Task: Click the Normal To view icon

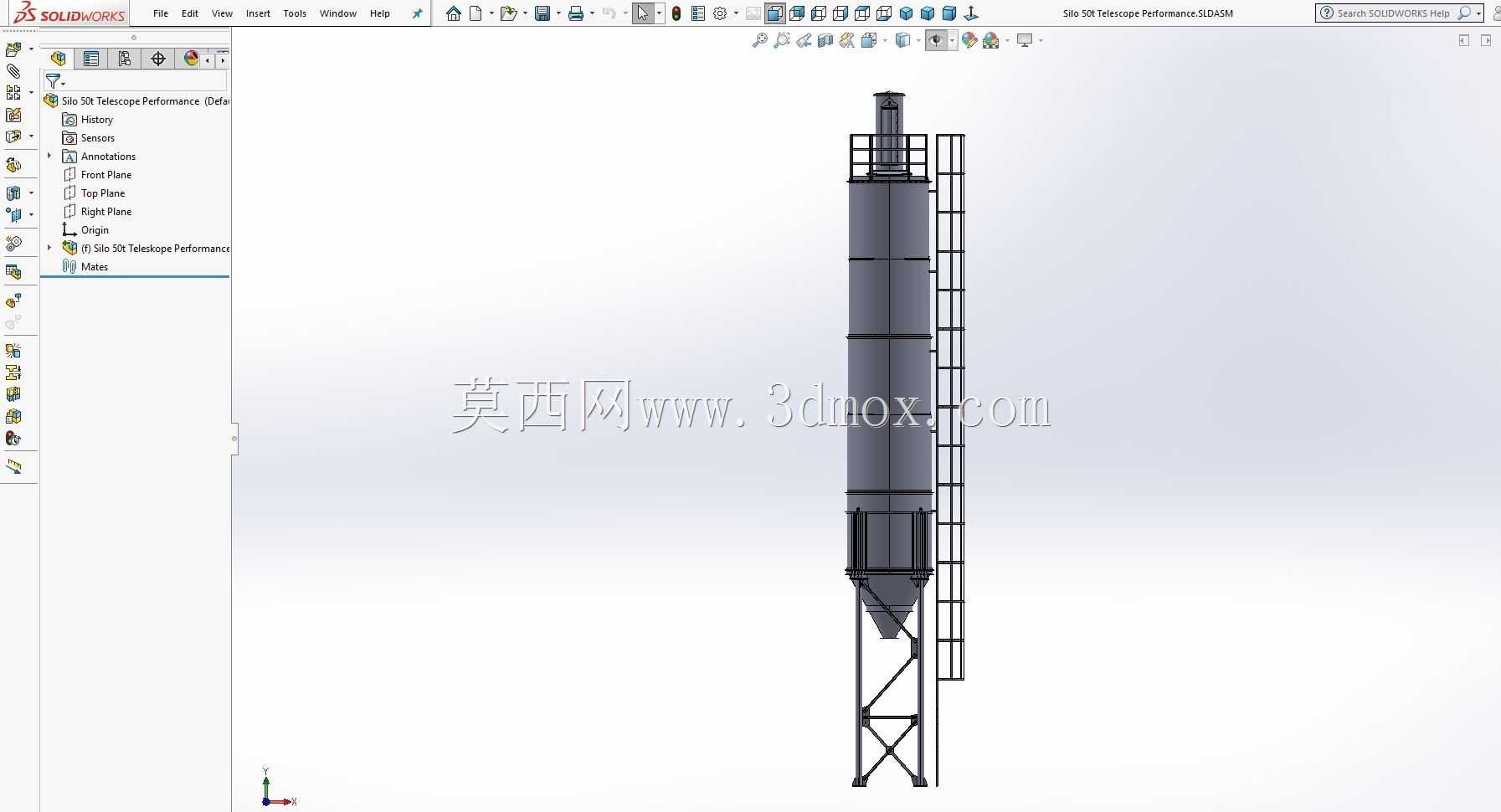Action: [x=971, y=13]
